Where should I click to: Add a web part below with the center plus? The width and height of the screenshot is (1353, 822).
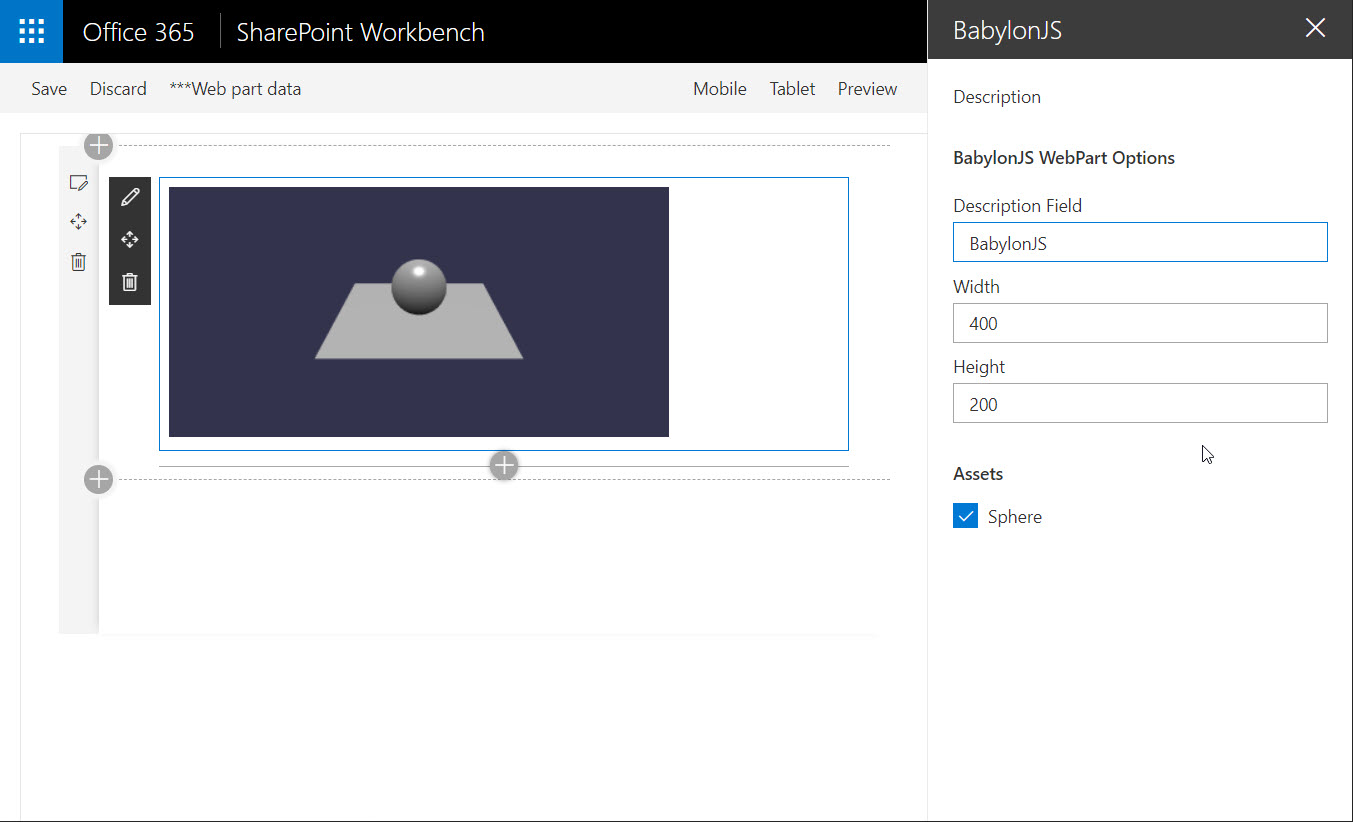504,465
